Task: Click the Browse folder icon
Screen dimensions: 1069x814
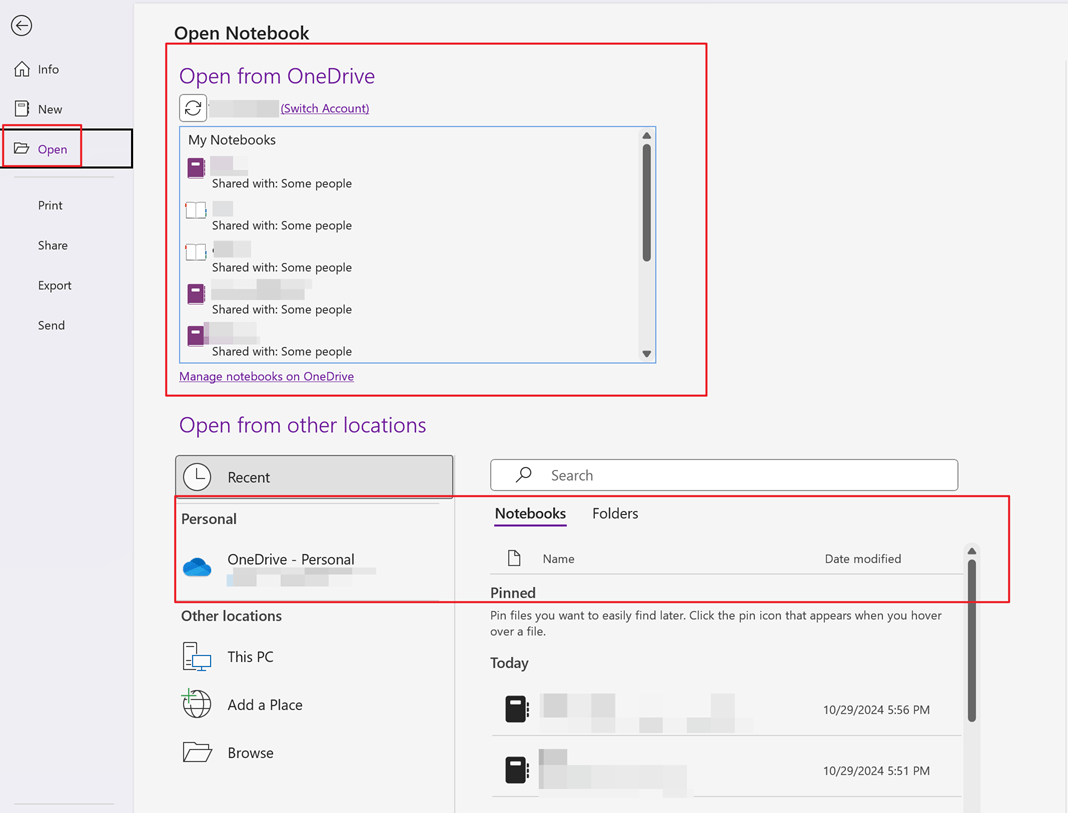Action: [x=197, y=752]
